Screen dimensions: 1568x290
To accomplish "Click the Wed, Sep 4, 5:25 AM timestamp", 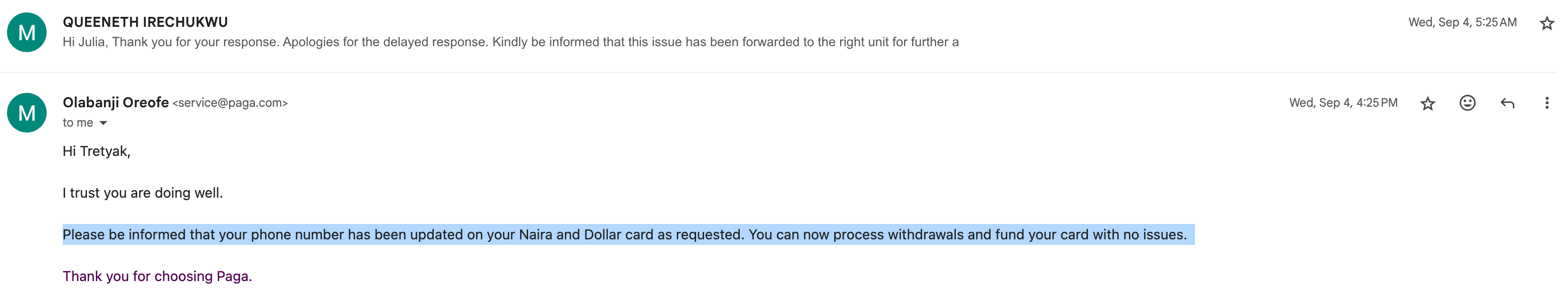I will click(1462, 22).
